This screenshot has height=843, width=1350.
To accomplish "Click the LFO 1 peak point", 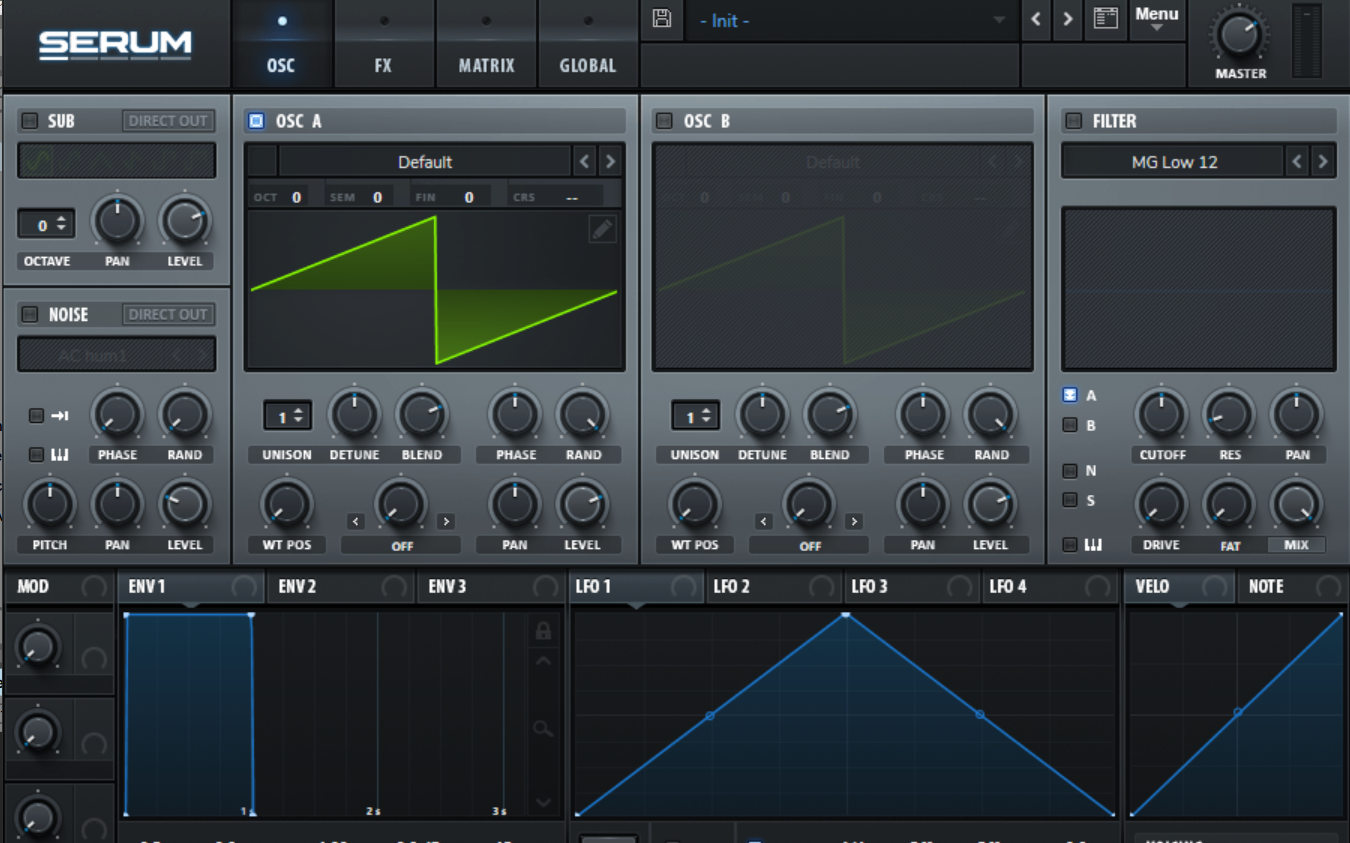I will [846, 614].
